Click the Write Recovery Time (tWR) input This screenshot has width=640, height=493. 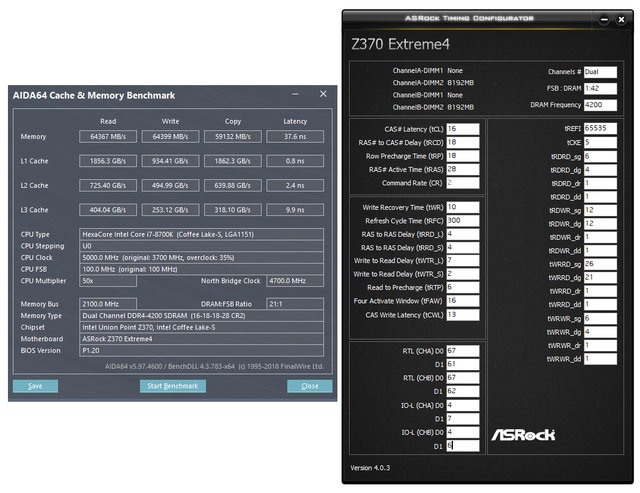click(462, 207)
